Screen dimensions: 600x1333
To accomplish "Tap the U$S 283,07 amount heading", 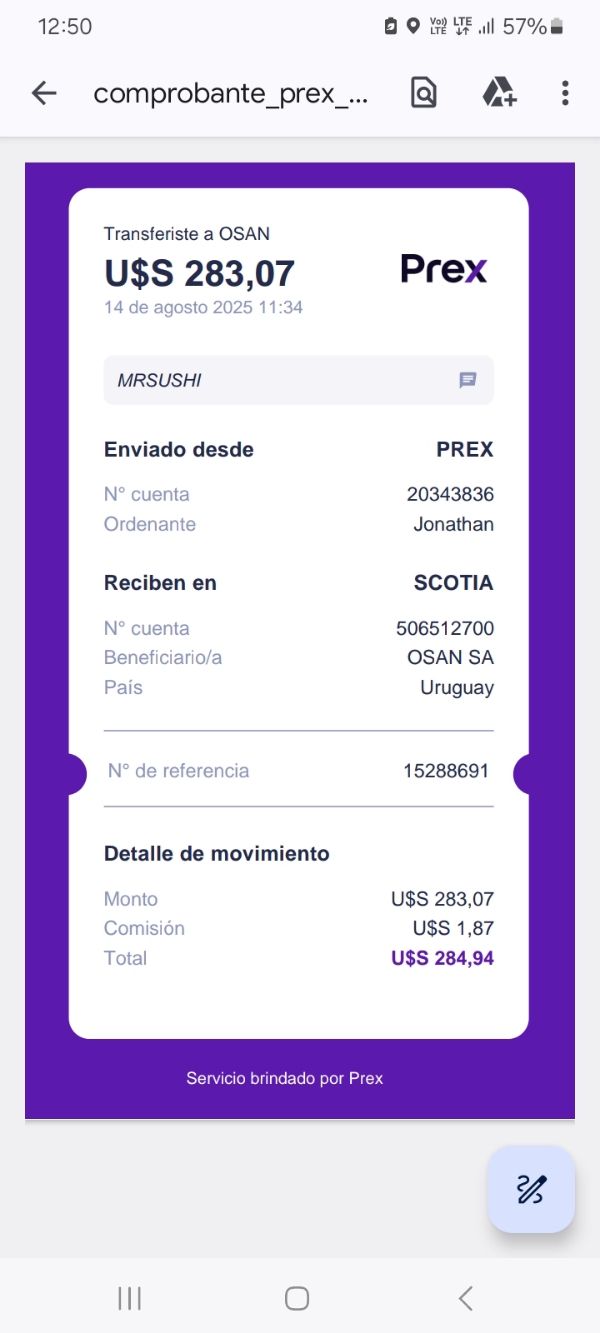I will point(199,273).
